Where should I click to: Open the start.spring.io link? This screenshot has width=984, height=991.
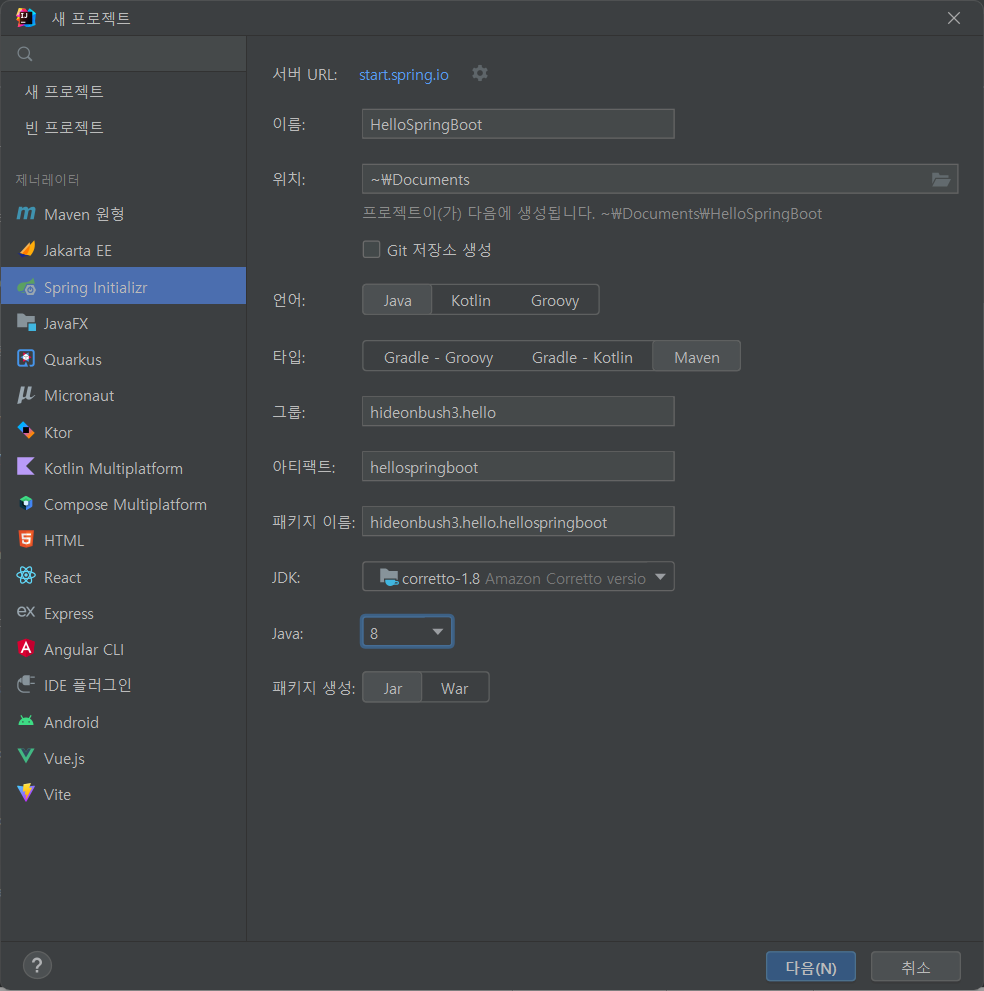[404, 75]
